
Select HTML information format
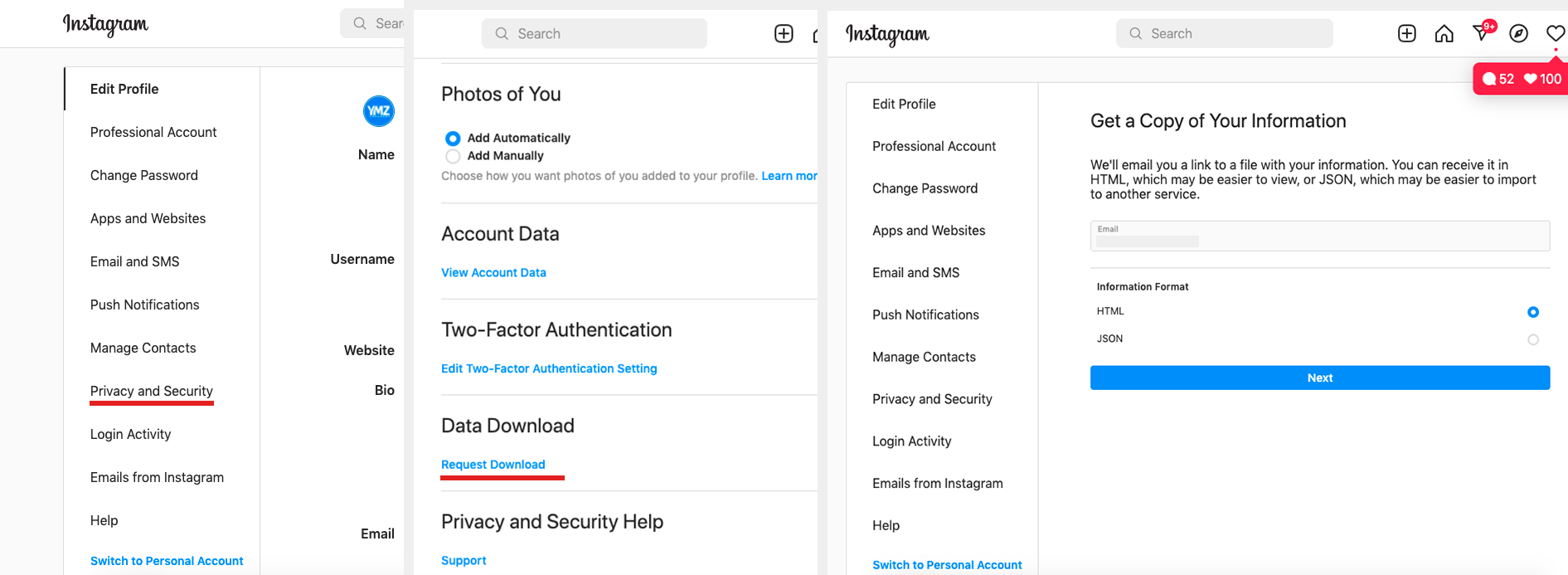point(1533,312)
